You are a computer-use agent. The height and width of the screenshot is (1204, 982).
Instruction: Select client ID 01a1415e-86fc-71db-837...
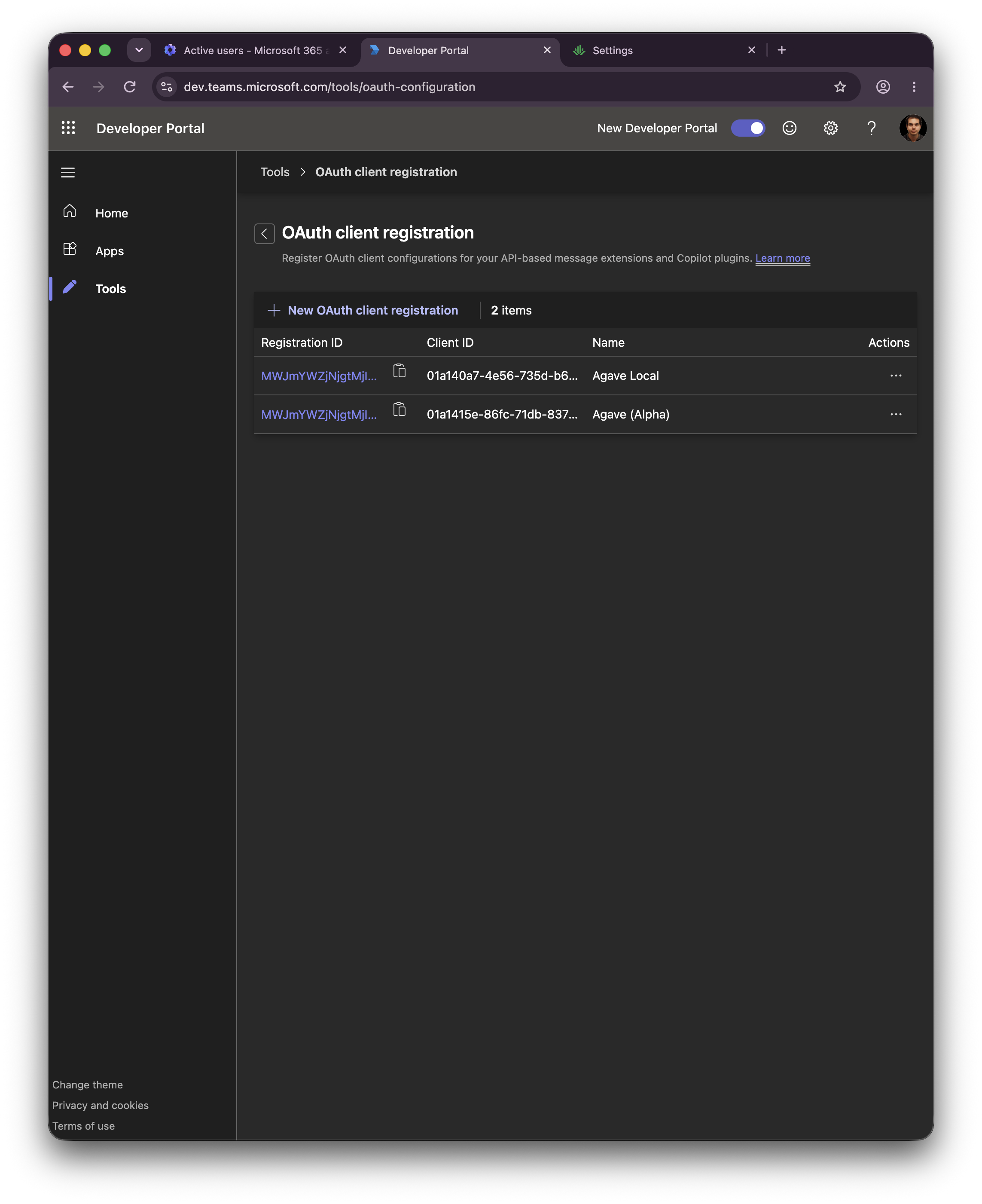pyautogui.click(x=502, y=414)
